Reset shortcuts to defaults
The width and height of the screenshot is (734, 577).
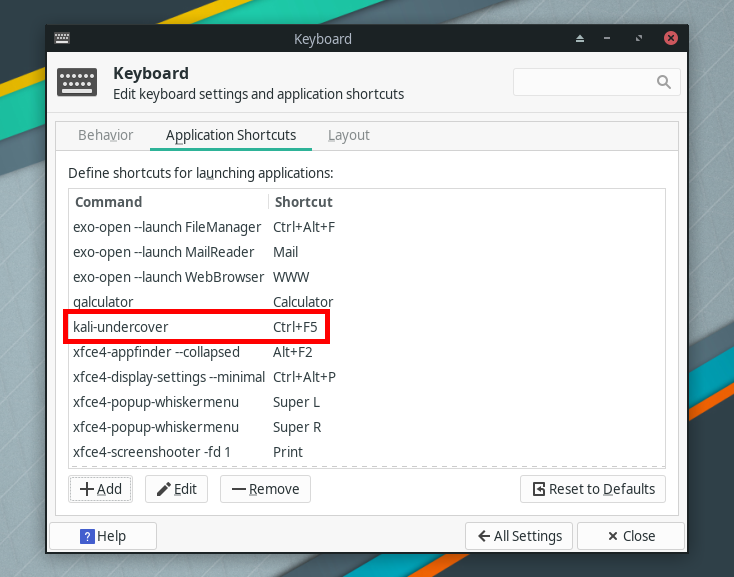(593, 489)
